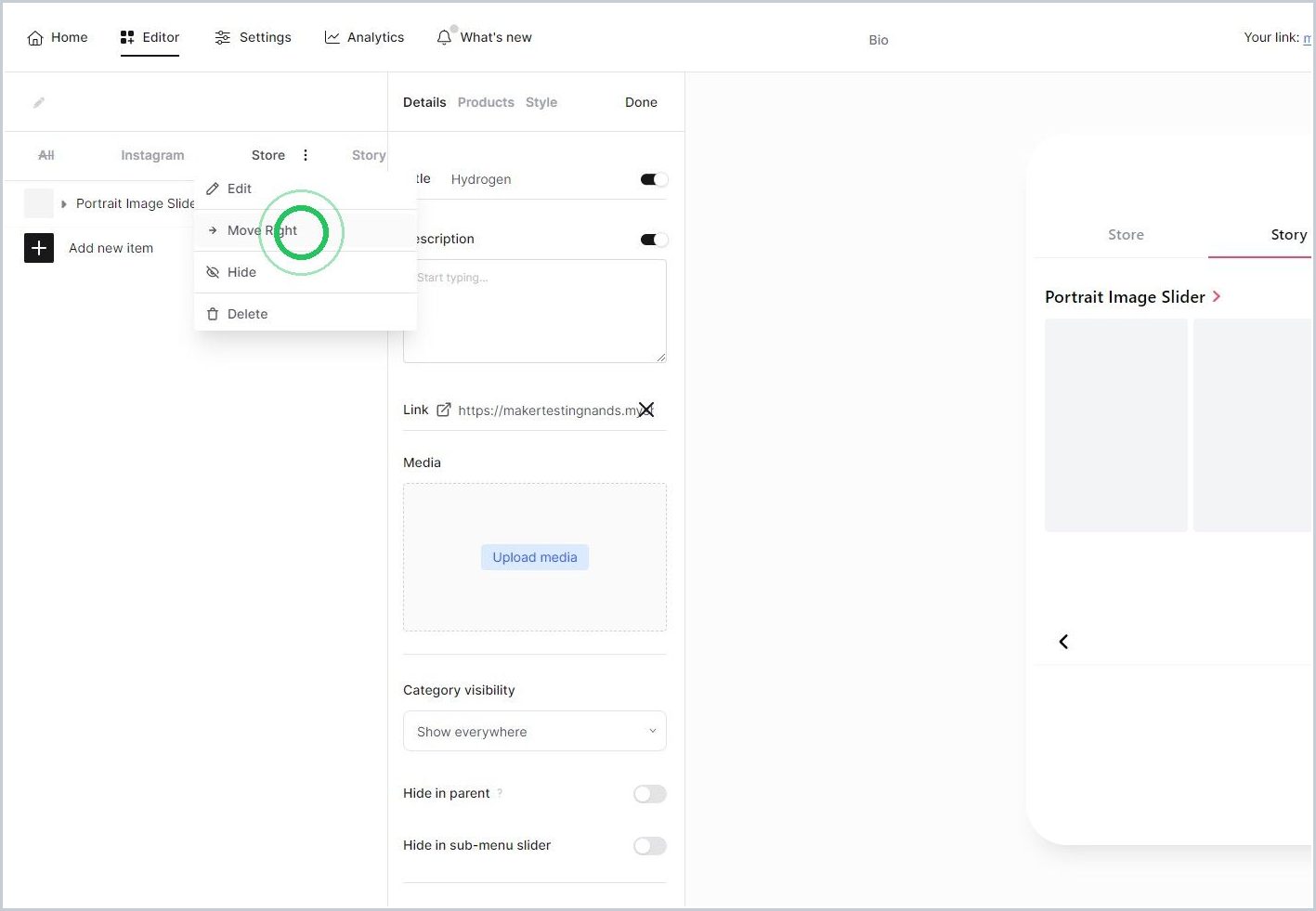Click the first image placeholder in the preview slider
The image size is (1316, 911).
(x=1116, y=425)
